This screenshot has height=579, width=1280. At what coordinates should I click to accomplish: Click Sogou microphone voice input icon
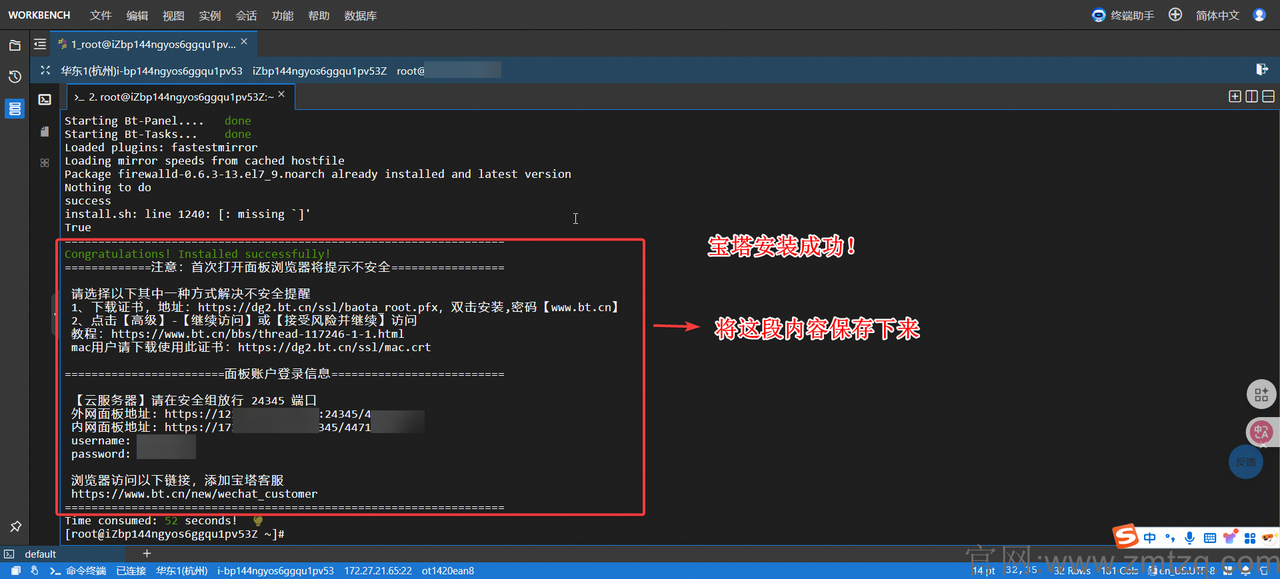coord(1189,537)
